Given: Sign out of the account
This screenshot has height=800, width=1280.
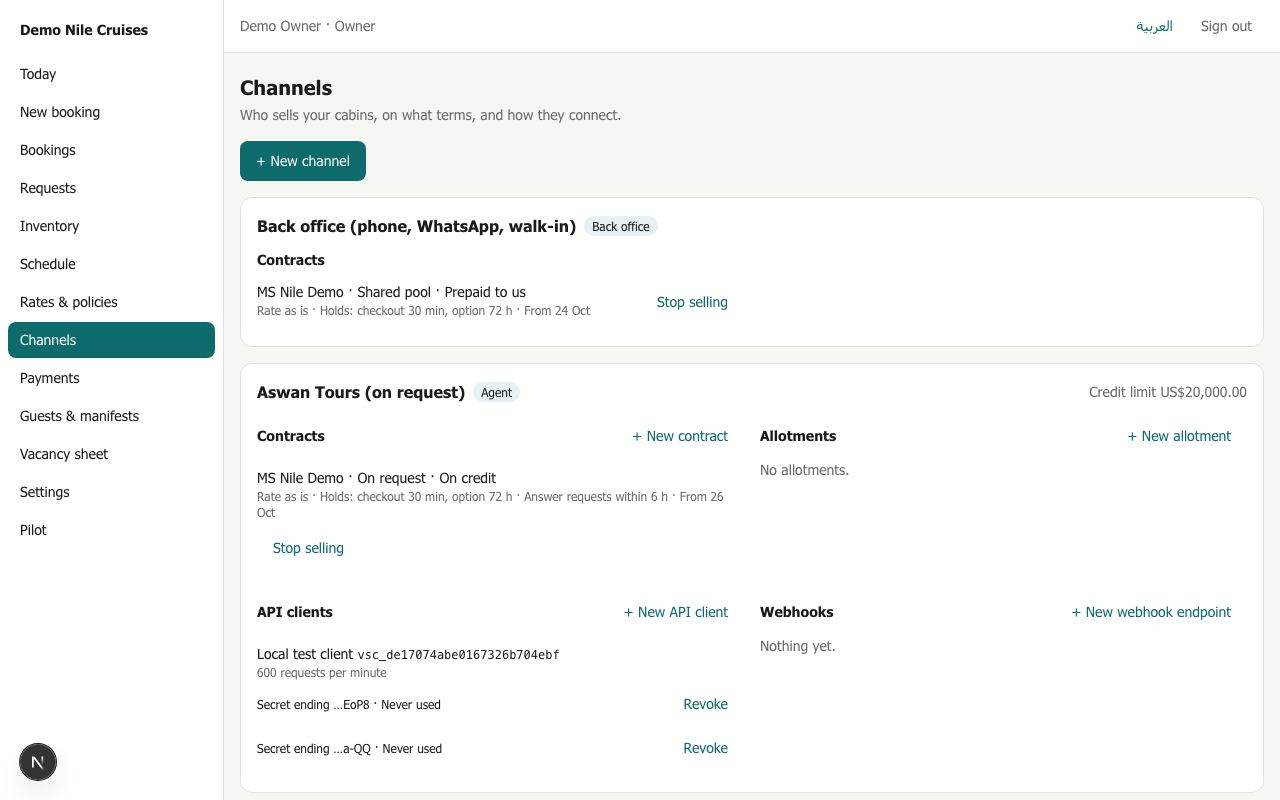Looking at the screenshot, I should [x=1226, y=26].
